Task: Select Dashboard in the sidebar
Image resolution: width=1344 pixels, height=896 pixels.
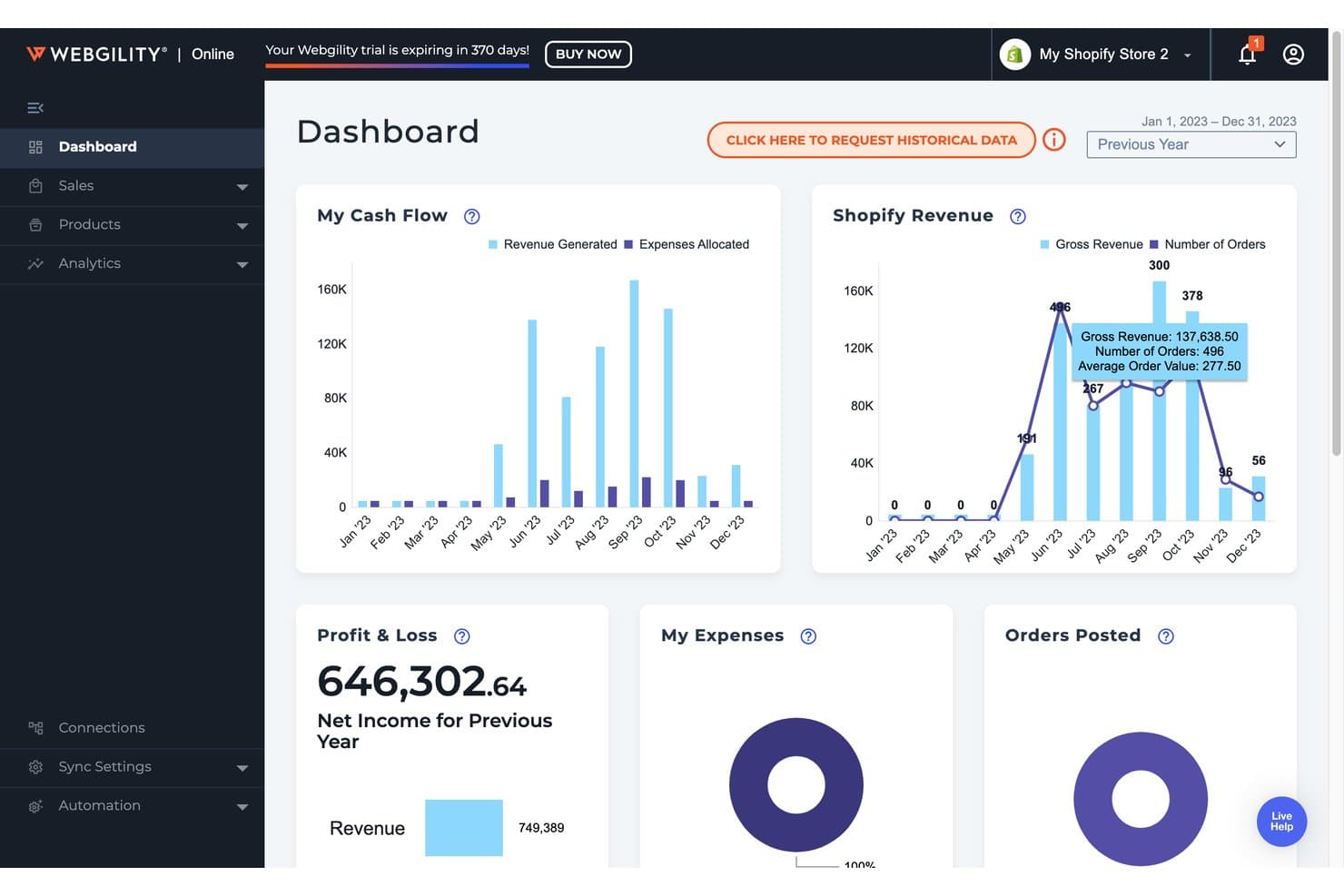Action: tap(133, 147)
